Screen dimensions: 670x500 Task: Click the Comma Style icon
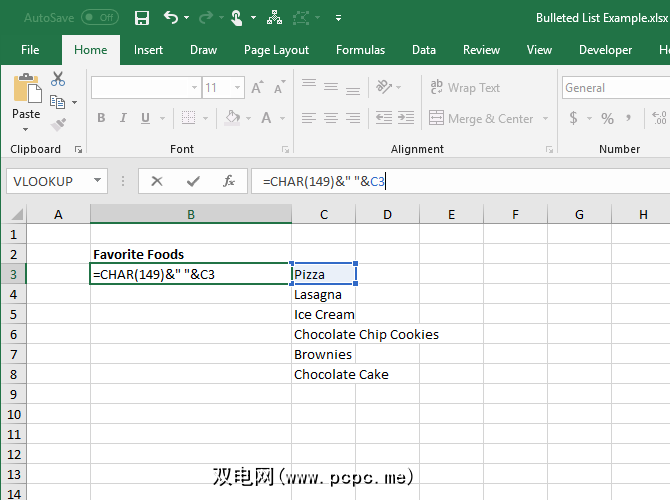(628, 118)
